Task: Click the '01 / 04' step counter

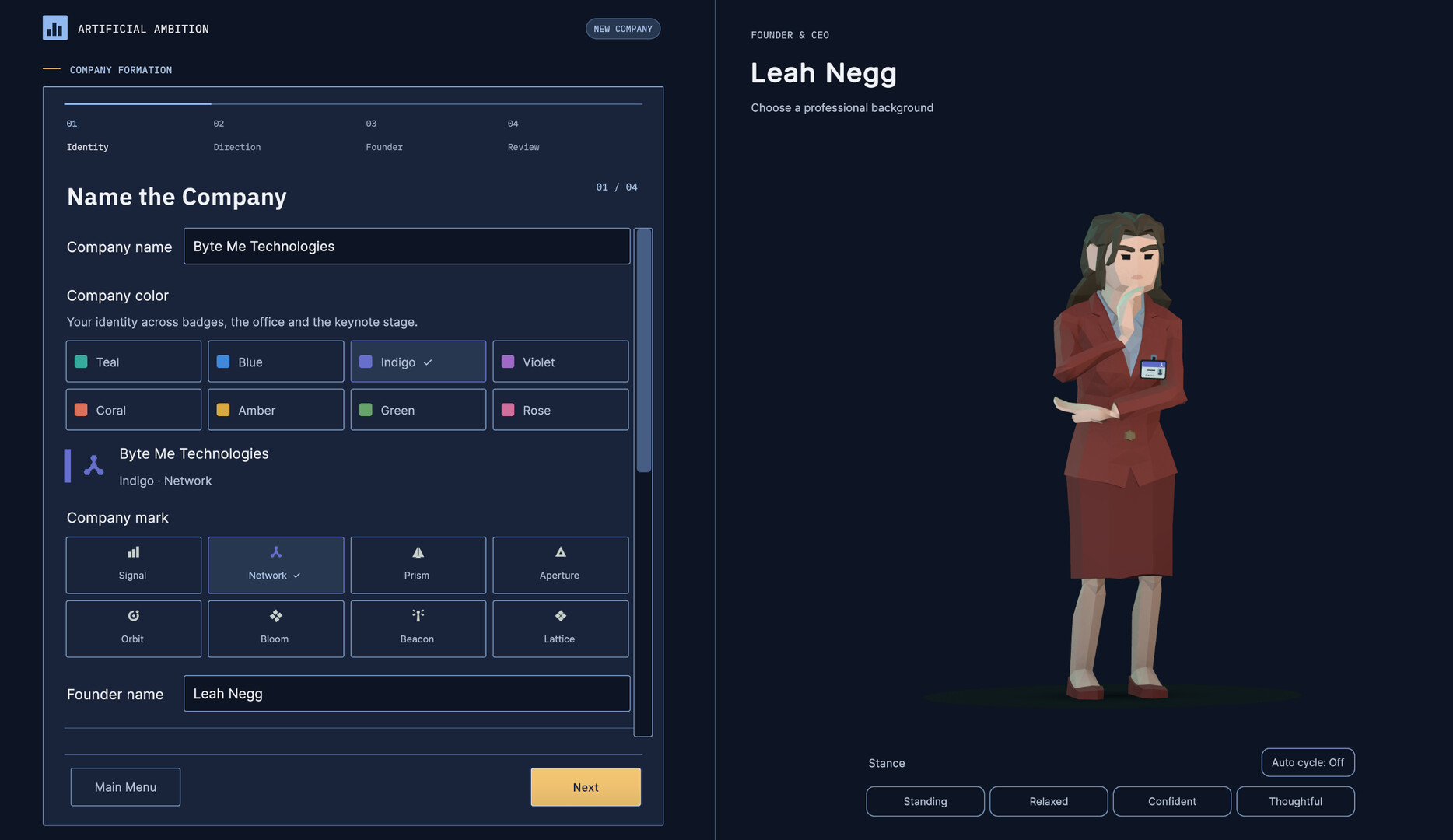Action: pyautogui.click(x=617, y=187)
